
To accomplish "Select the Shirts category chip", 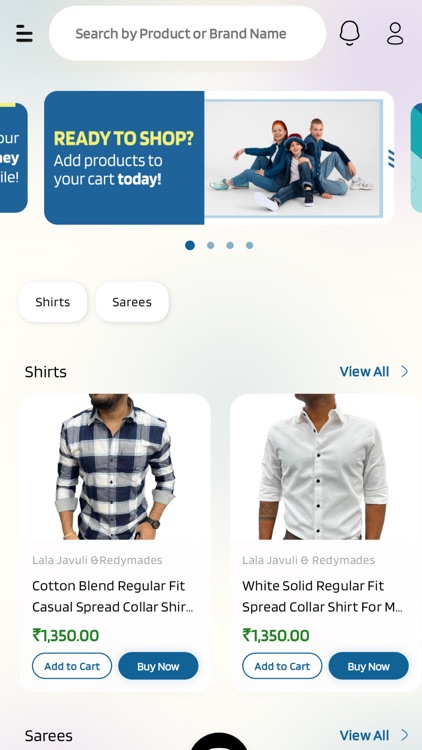I will click(x=53, y=302).
